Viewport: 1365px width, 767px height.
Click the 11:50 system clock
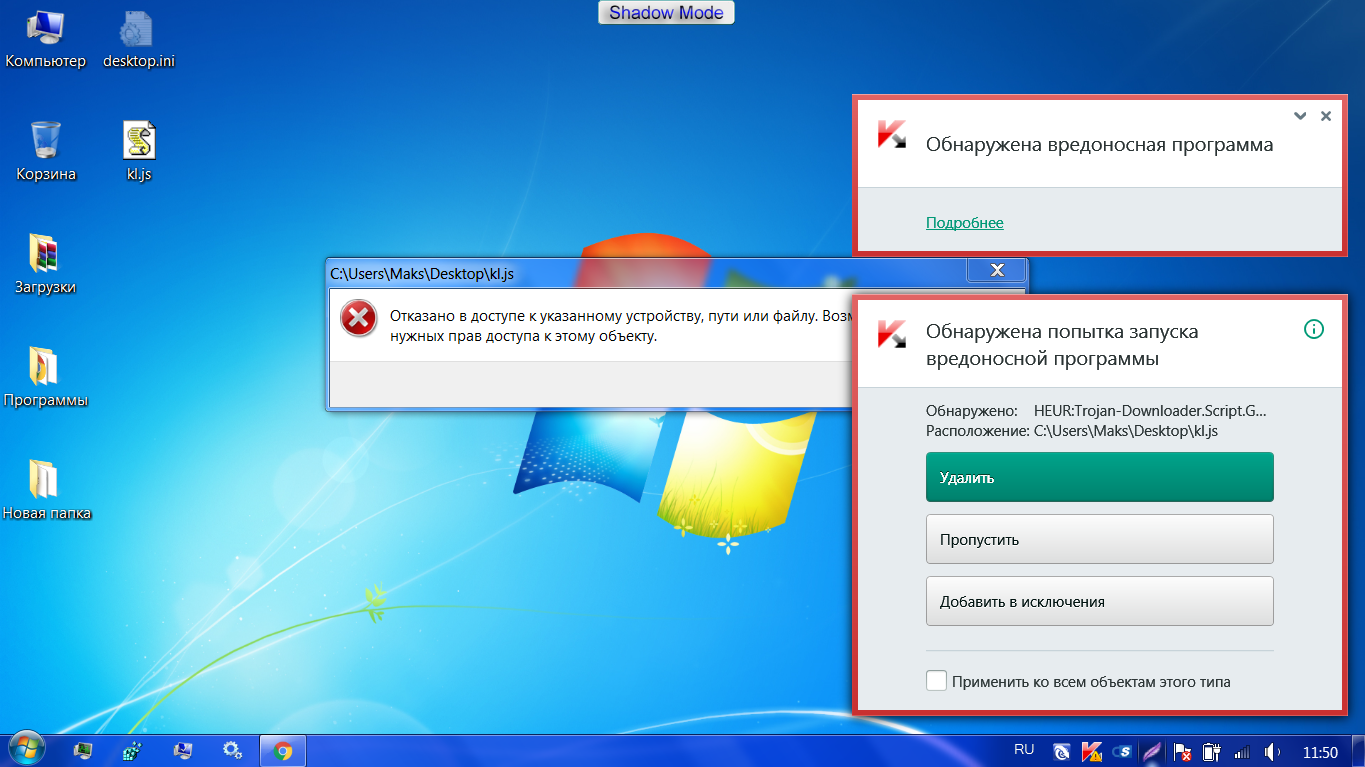point(1321,751)
